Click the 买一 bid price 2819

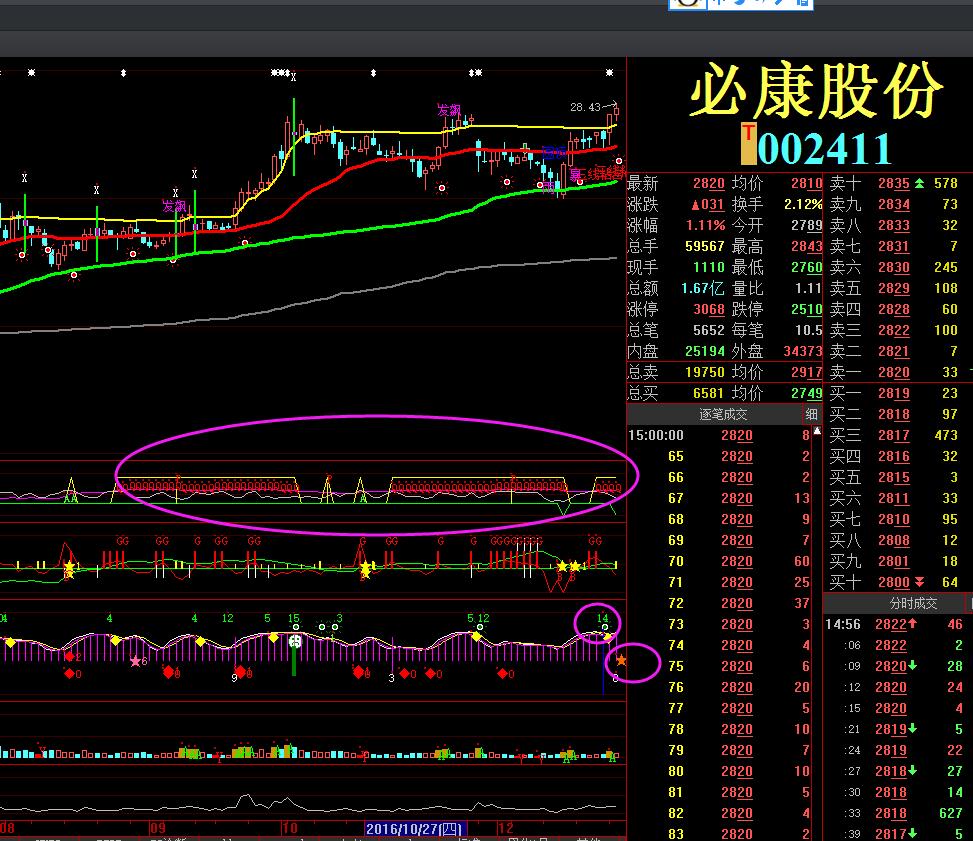894,394
